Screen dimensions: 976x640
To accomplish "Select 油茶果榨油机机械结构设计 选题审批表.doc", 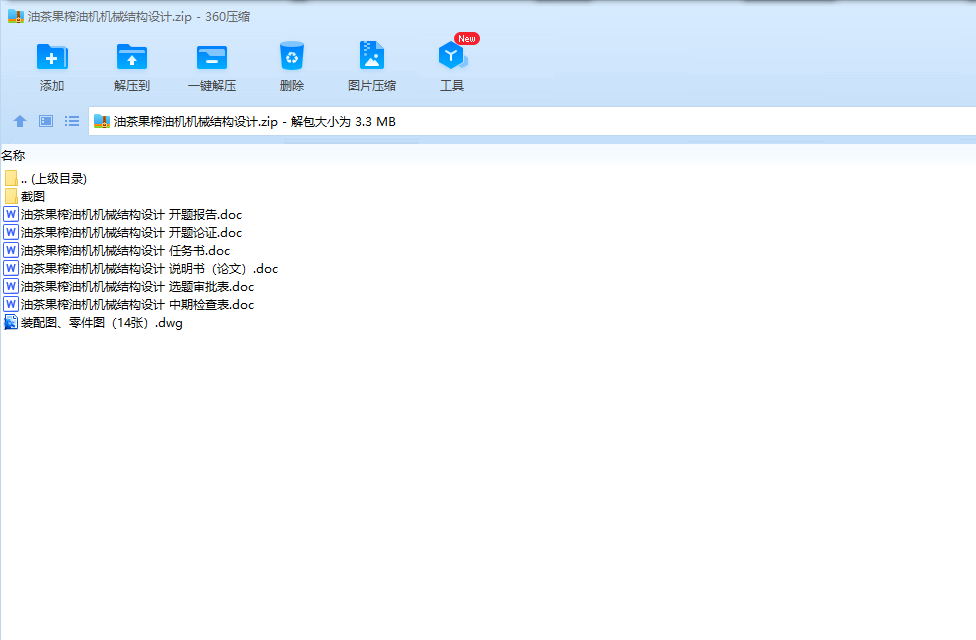I will click(x=138, y=287).
